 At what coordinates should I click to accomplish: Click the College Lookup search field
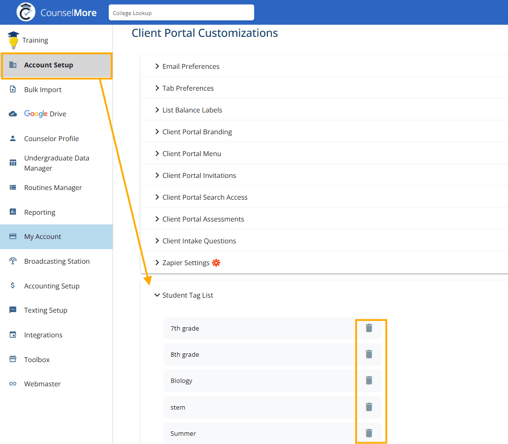(181, 13)
